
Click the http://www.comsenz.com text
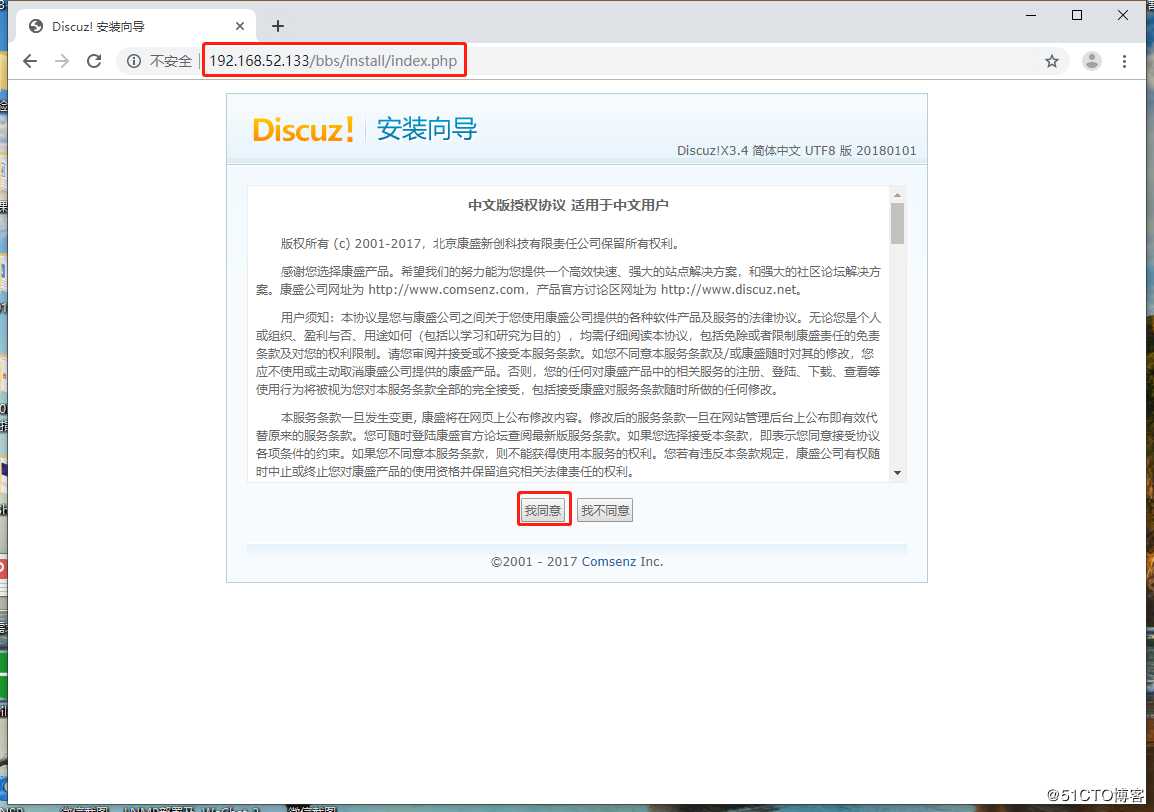point(446,290)
